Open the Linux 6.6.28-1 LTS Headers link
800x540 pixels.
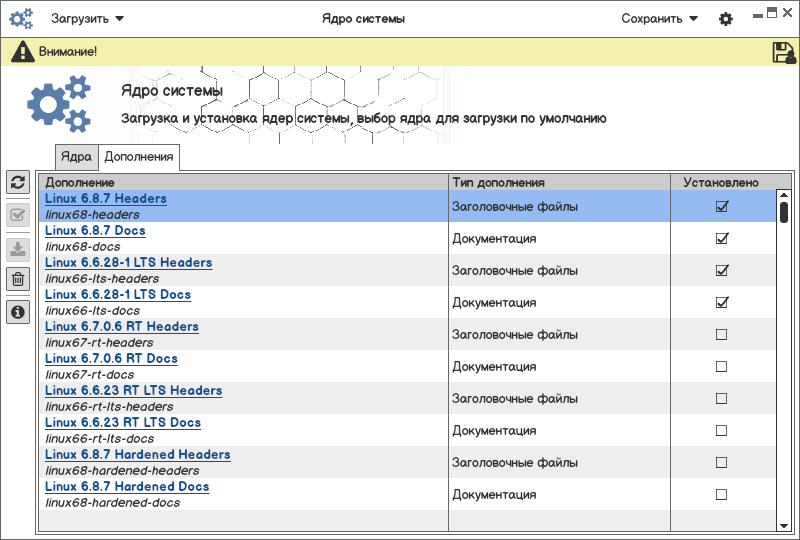pyautogui.click(x=128, y=263)
